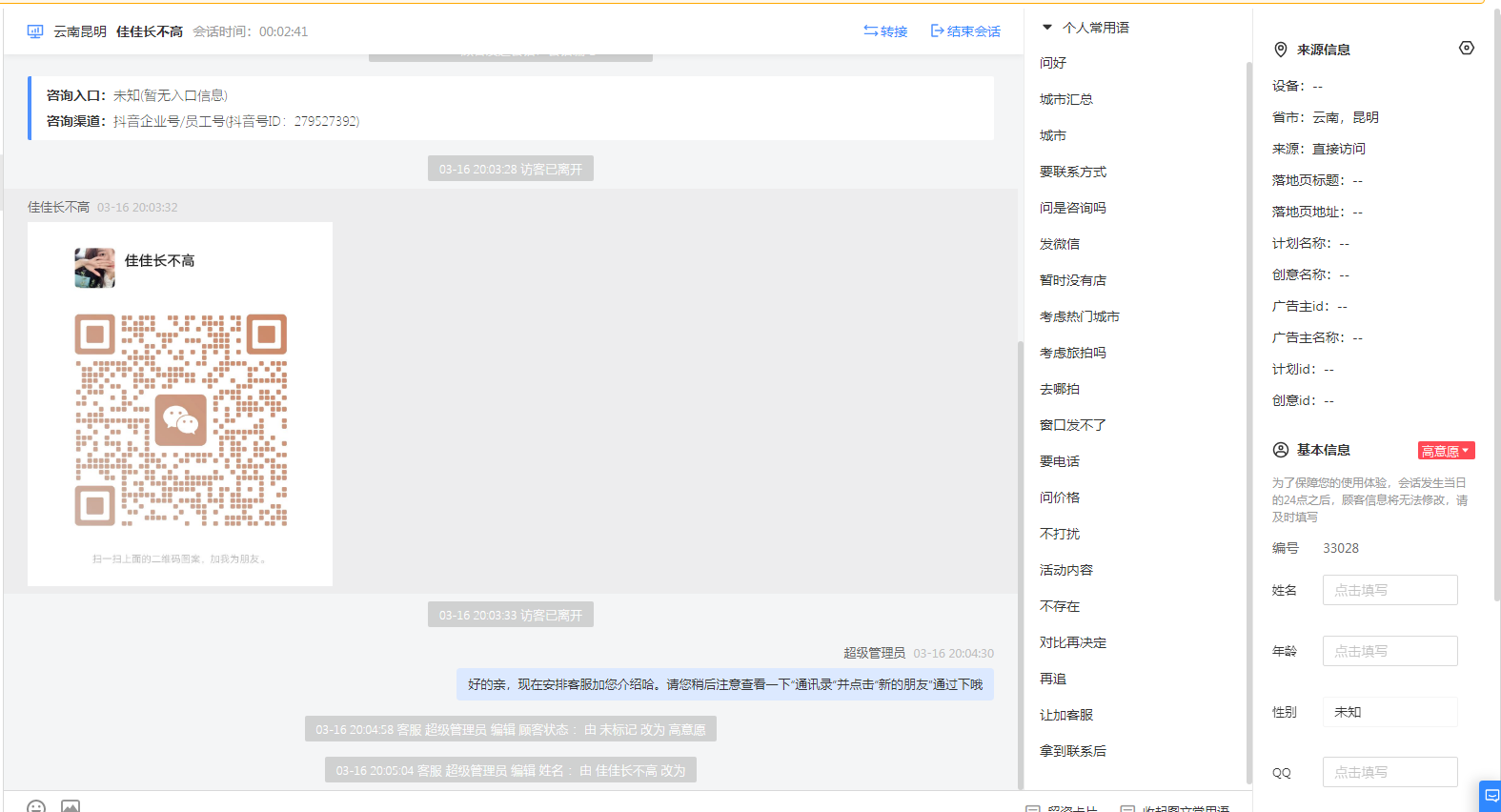The width and height of the screenshot is (1501, 812).
Task: Click the 佳佳长不高 avatar in QR card
Action: coord(94,268)
